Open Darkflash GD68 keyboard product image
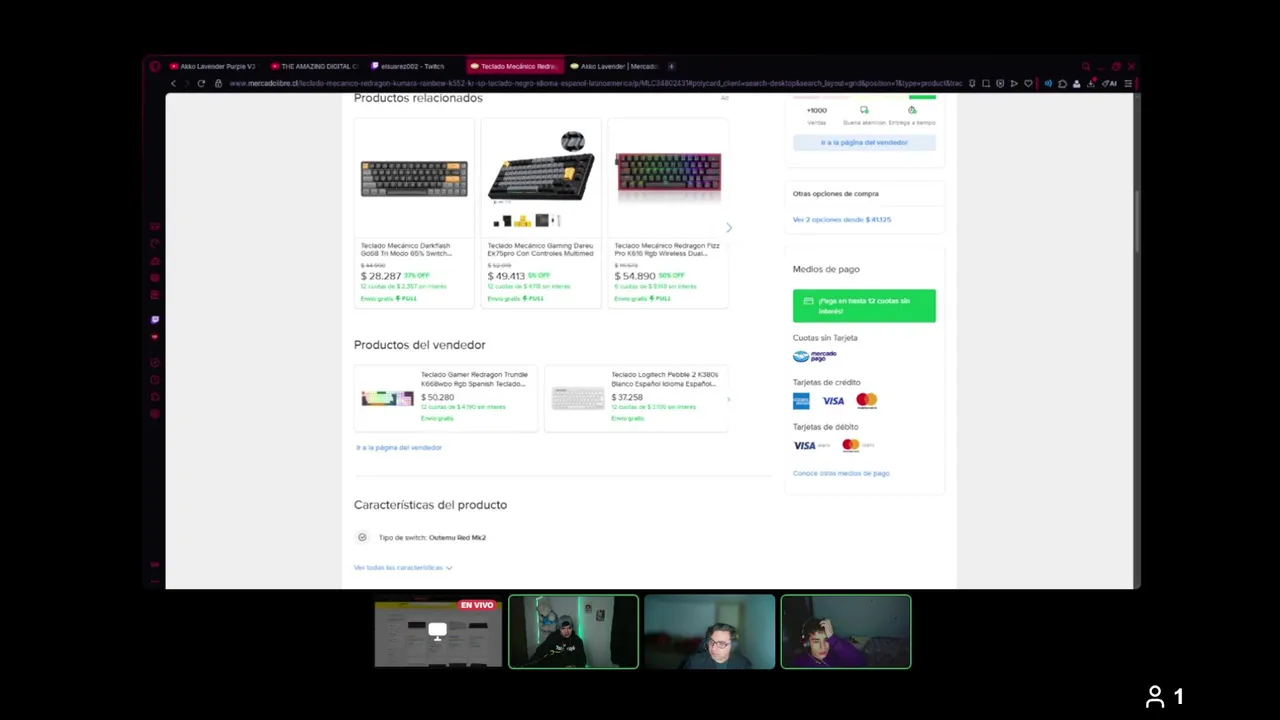The height and width of the screenshot is (720, 1280). pyautogui.click(x=414, y=178)
